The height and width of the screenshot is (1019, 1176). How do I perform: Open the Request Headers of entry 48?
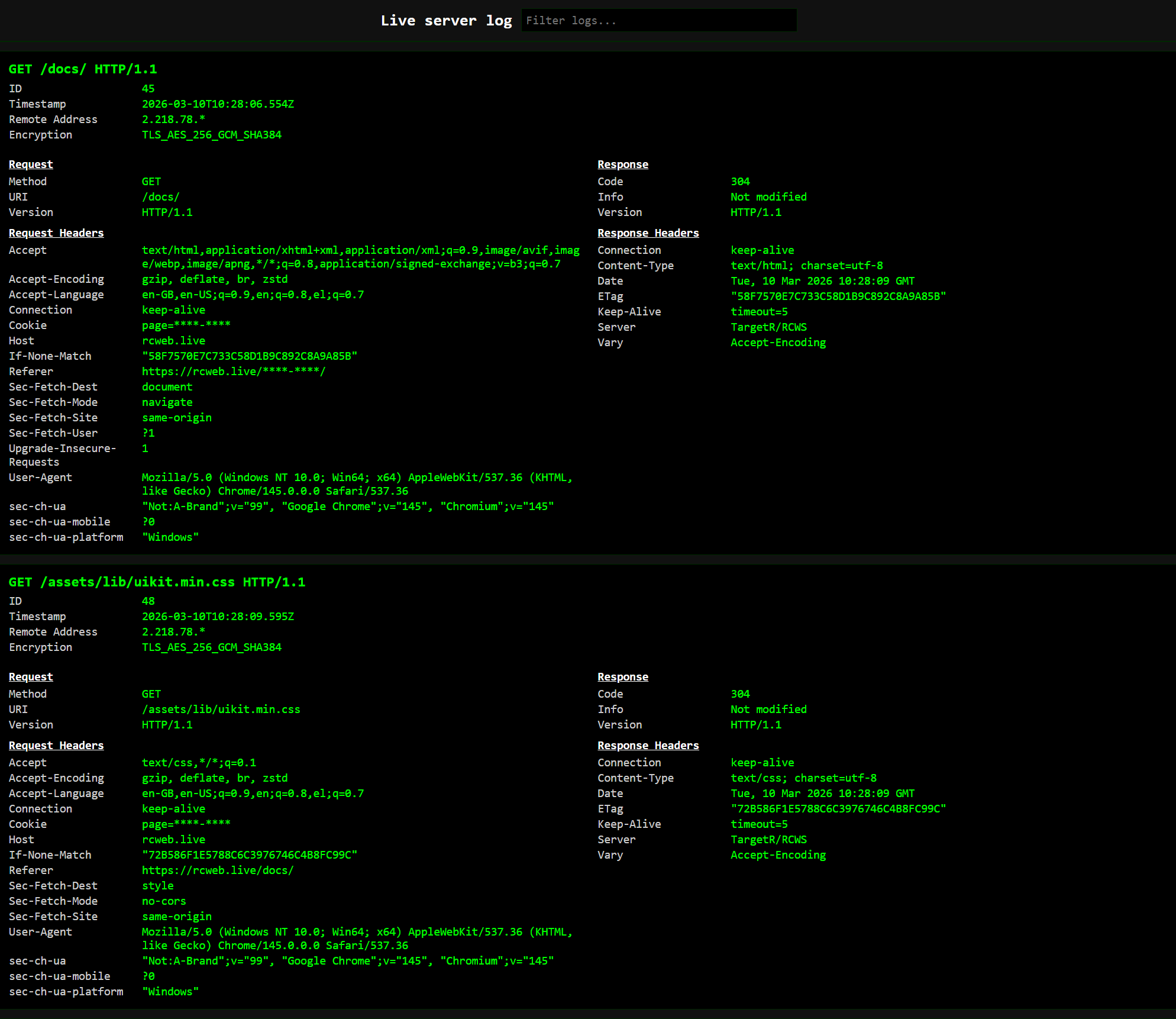(56, 745)
